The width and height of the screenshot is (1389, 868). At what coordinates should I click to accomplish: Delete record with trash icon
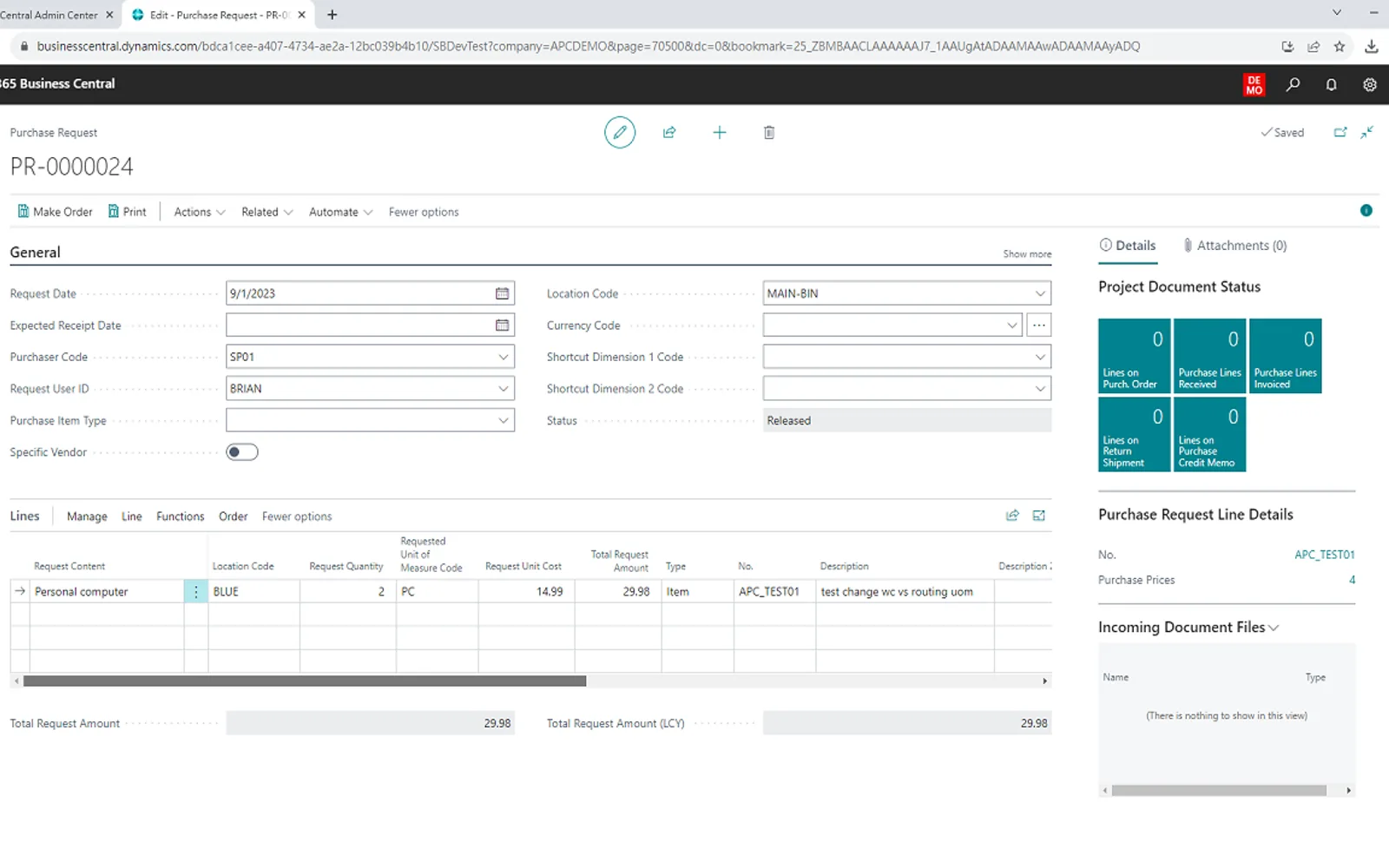click(768, 132)
